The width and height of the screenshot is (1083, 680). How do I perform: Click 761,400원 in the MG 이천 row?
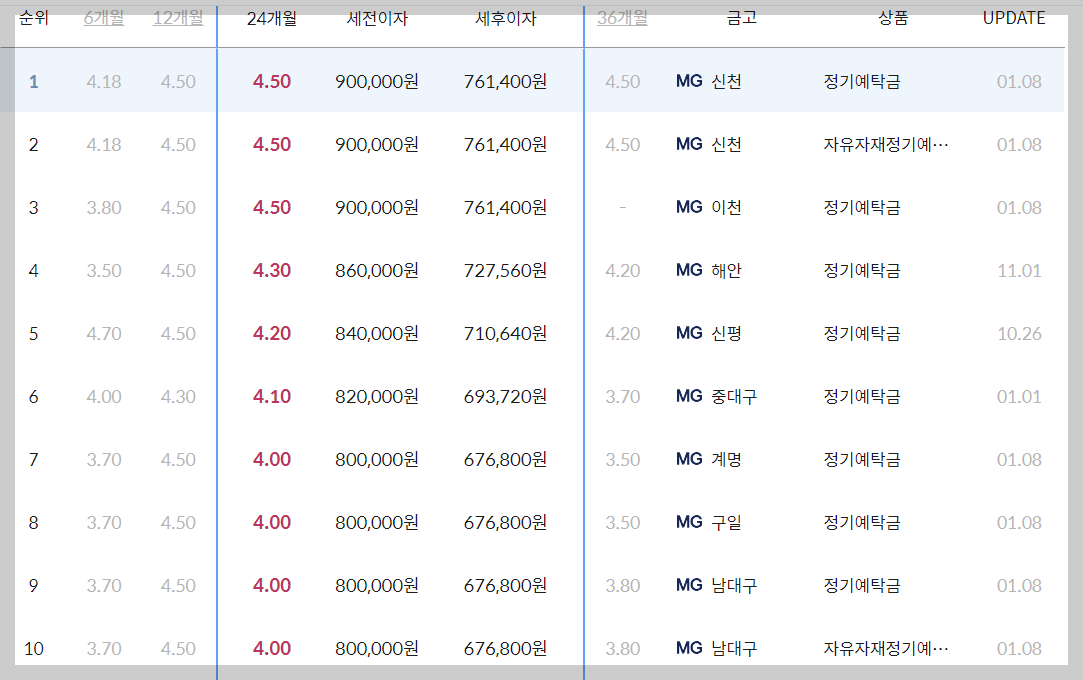(x=506, y=207)
